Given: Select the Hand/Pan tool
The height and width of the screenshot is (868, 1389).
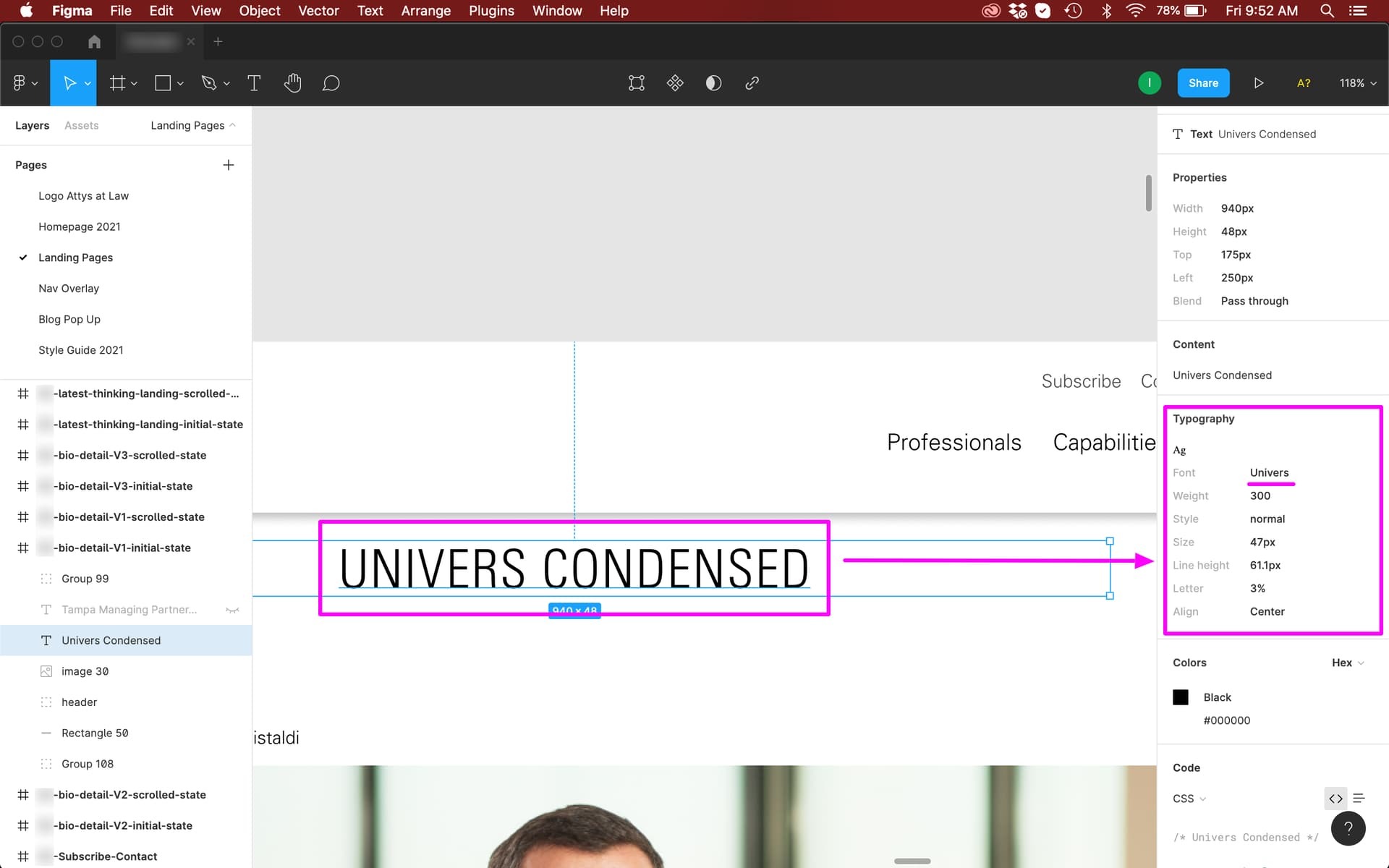Looking at the screenshot, I should click(291, 83).
